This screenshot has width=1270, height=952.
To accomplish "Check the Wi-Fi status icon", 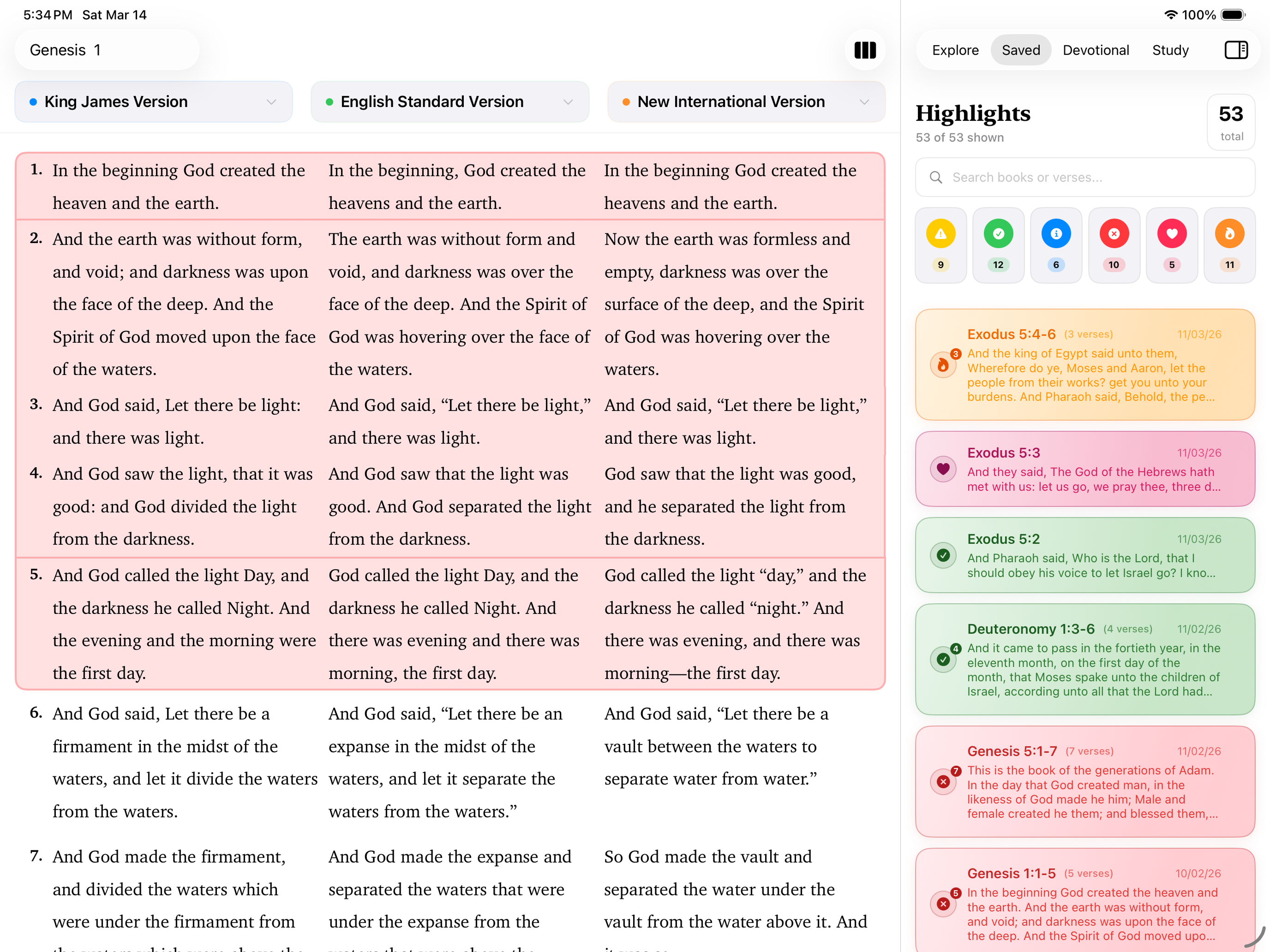I will (1171, 15).
